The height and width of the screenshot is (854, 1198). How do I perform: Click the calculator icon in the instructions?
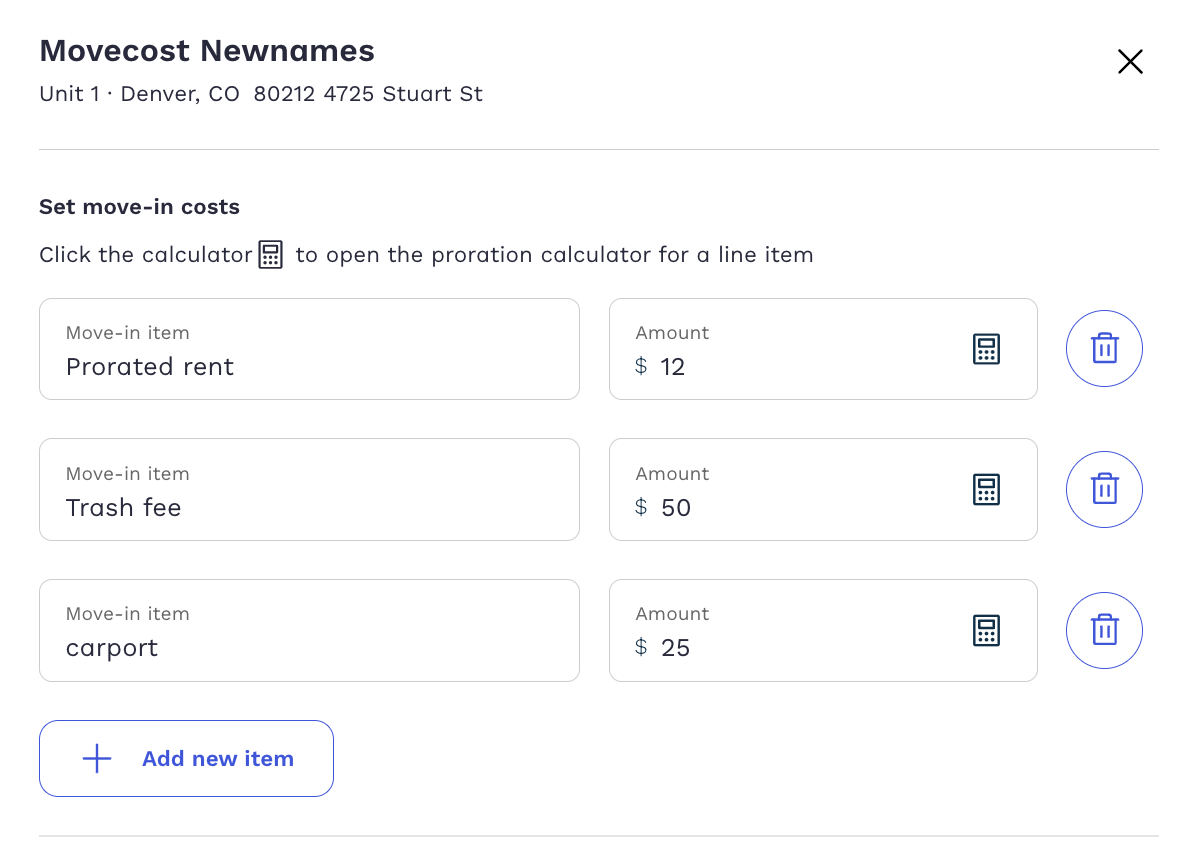coord(271,254)
